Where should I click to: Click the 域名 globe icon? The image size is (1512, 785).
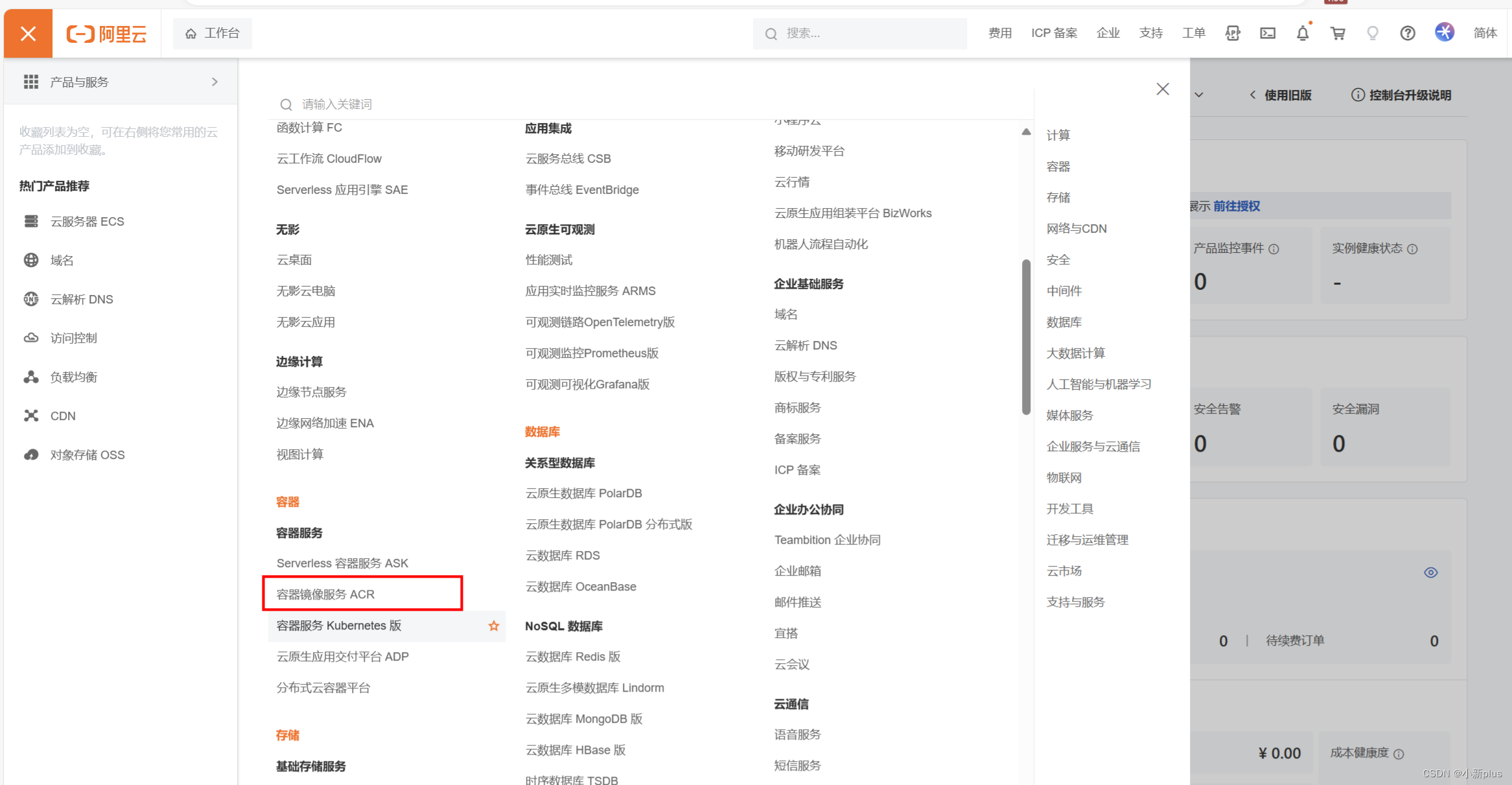coord(31,260)
